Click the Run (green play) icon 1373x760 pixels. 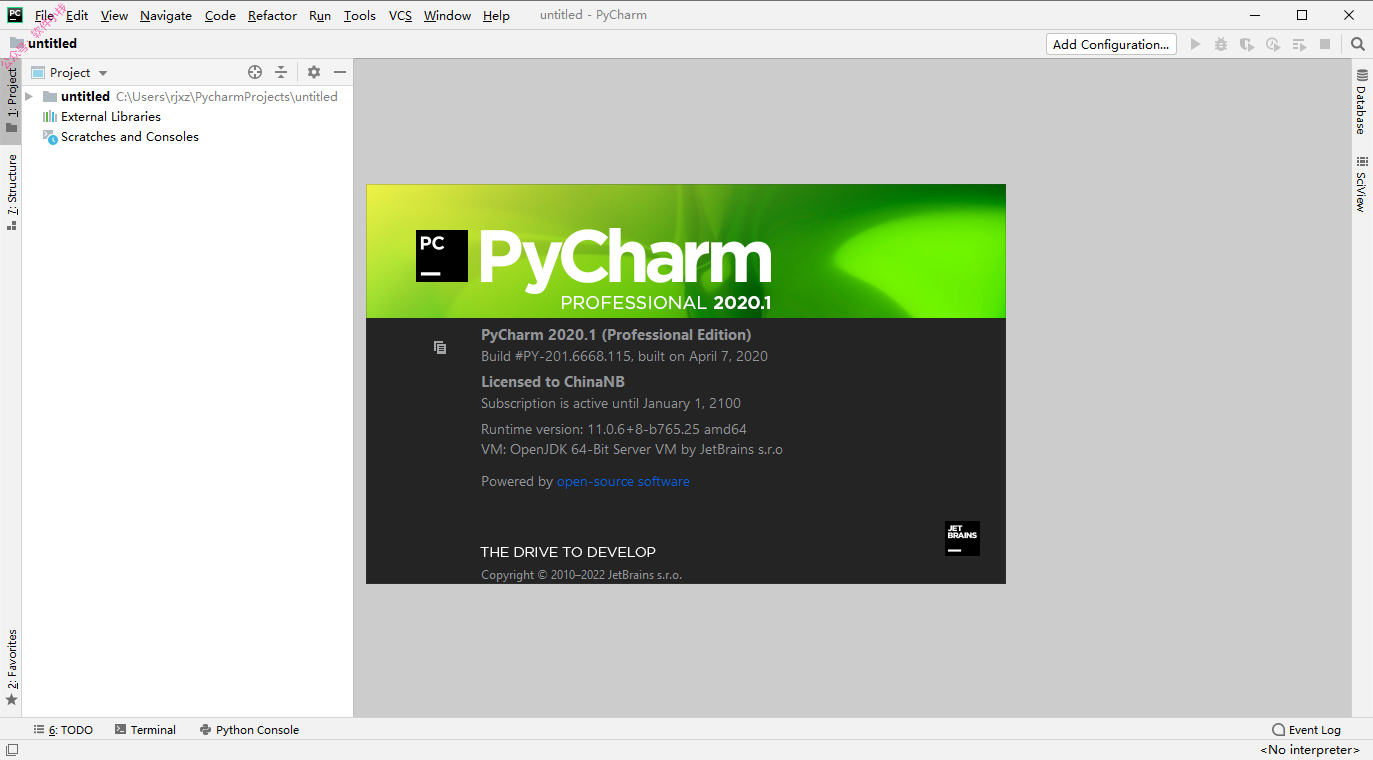pyautogui.click(x=1195, y=44)
